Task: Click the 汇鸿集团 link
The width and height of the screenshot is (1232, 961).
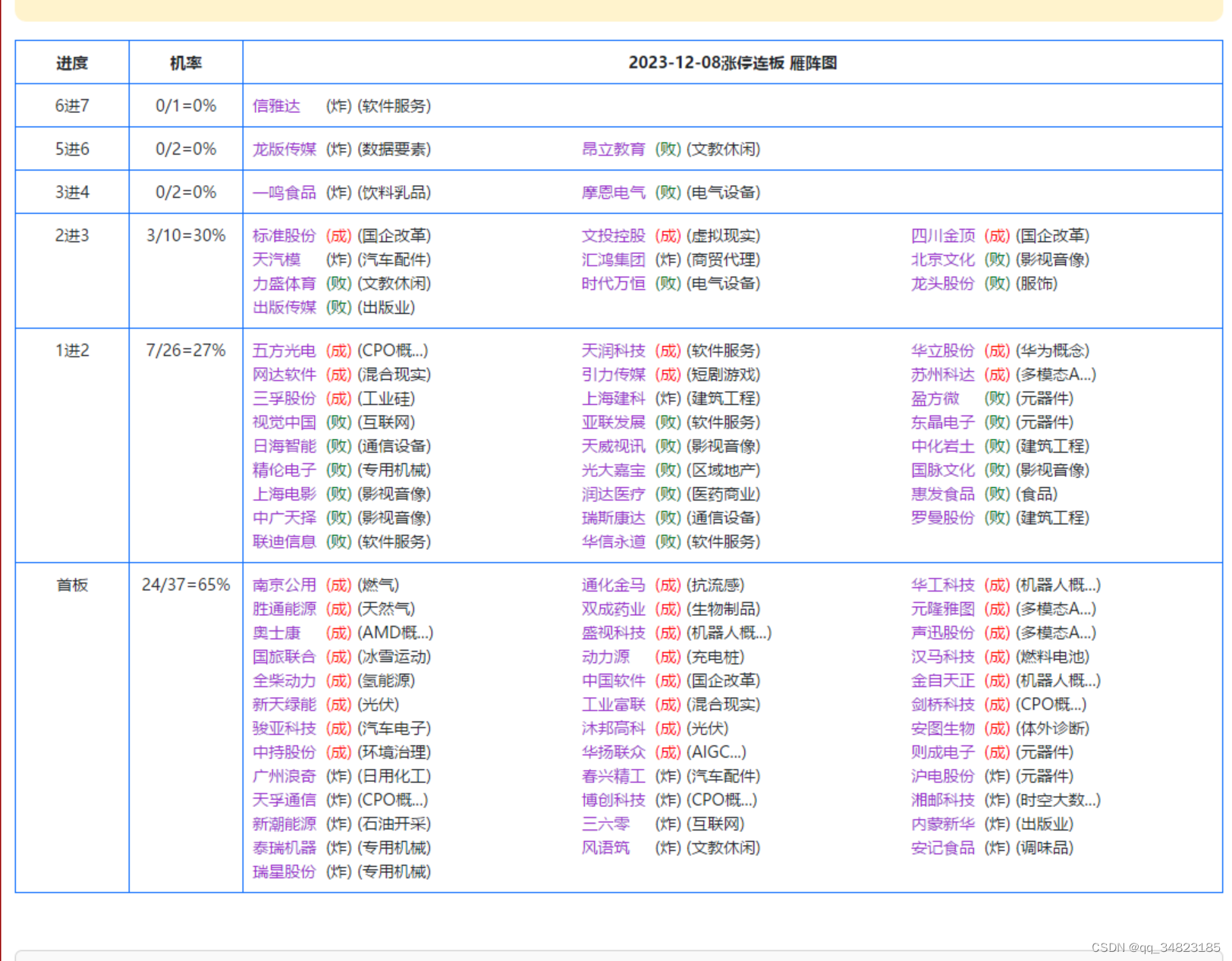Action: (x=614, y=259)
